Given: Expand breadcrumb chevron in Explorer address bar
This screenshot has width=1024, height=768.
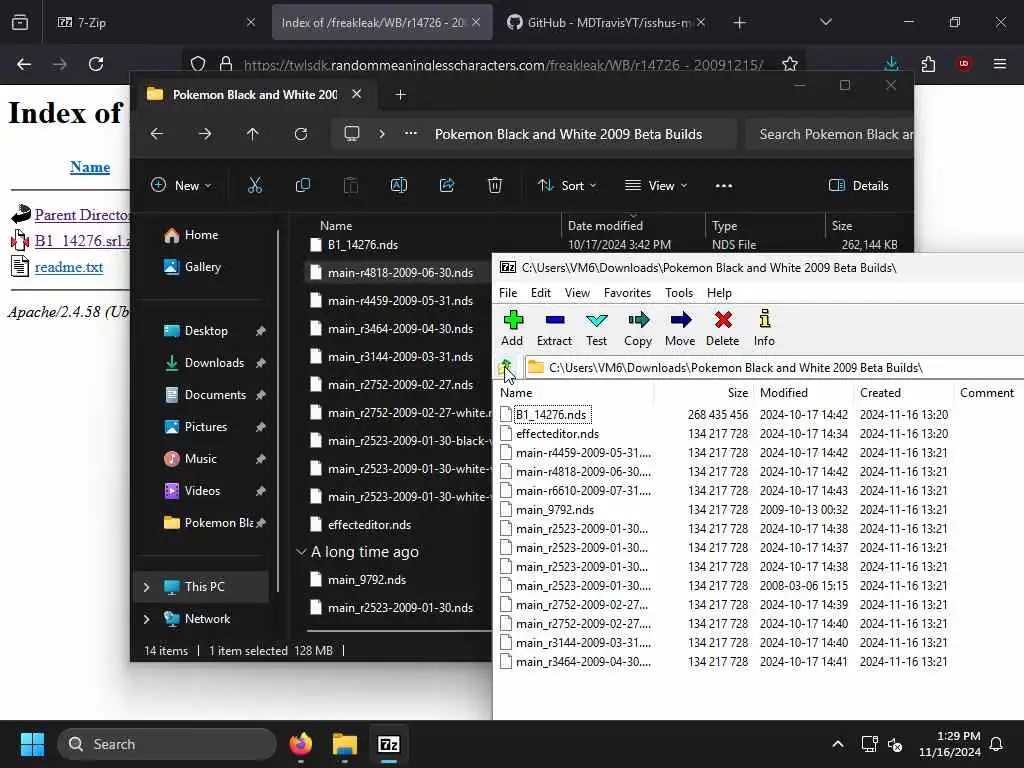Looking at the screenshot, I should click(382, 134).
